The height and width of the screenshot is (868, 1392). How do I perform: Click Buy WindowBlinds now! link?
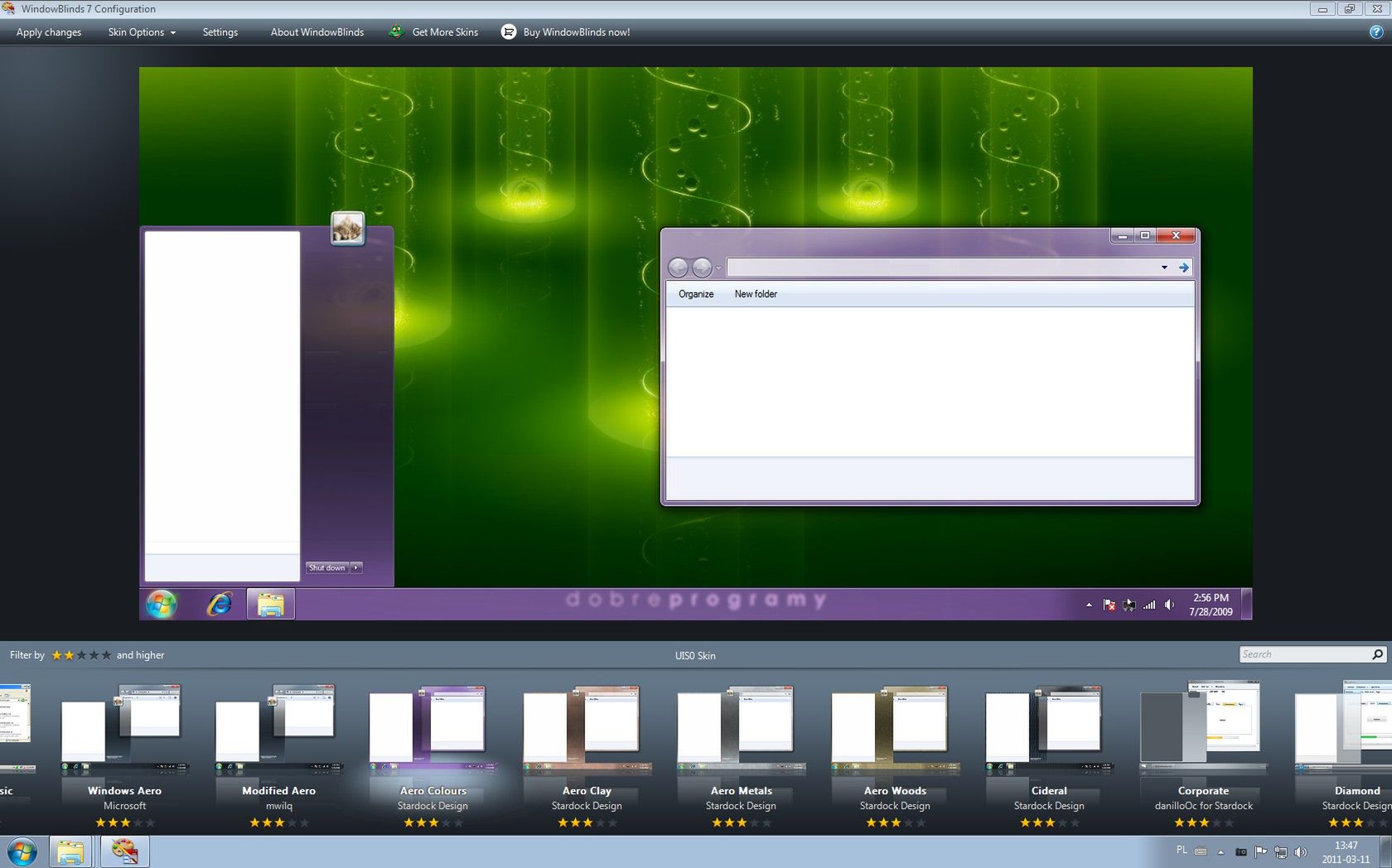pos(577,32)
